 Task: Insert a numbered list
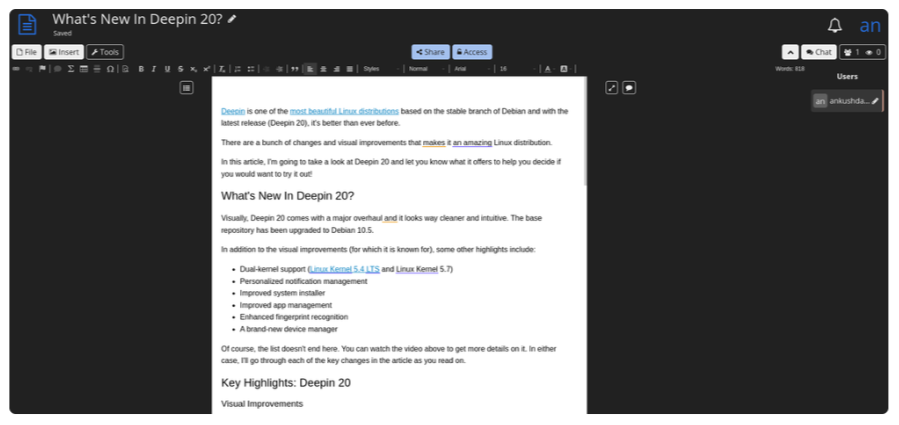238,69
